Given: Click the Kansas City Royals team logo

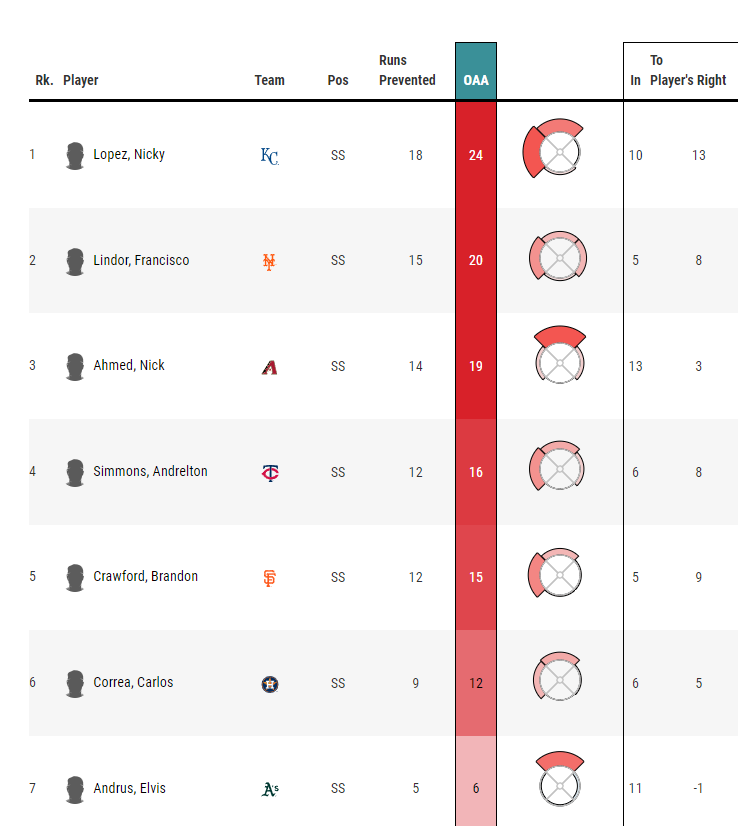Looking at the screenshot, I should (x=270, y=156).
